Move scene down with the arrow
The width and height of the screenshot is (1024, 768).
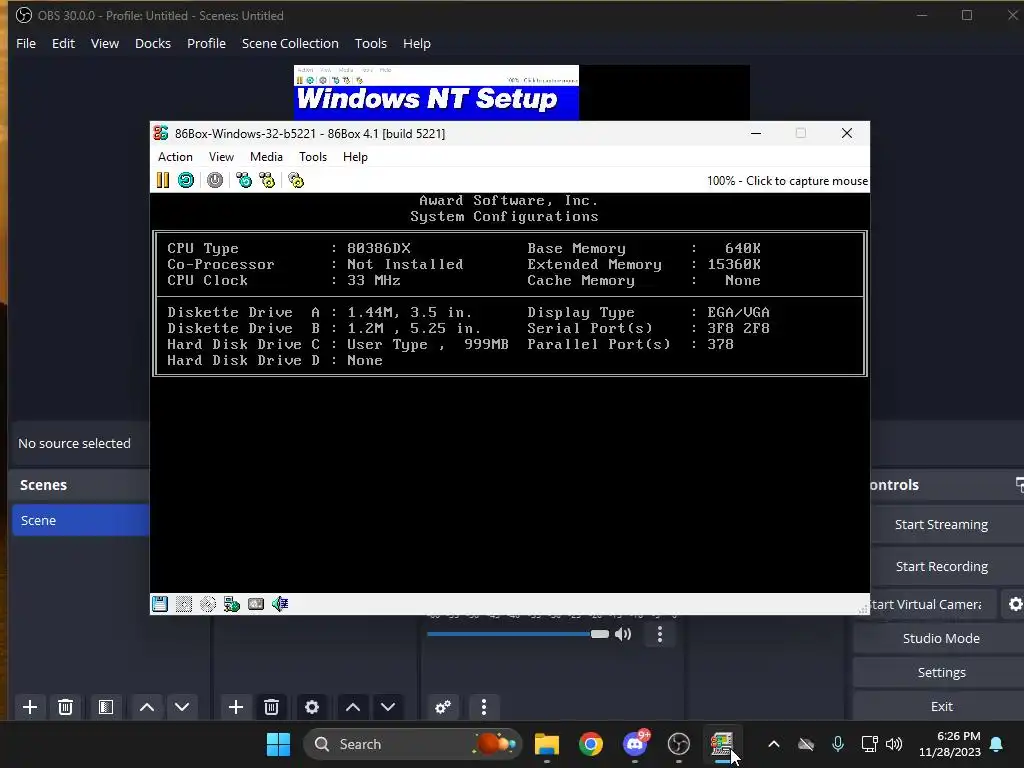pos(182,707)
